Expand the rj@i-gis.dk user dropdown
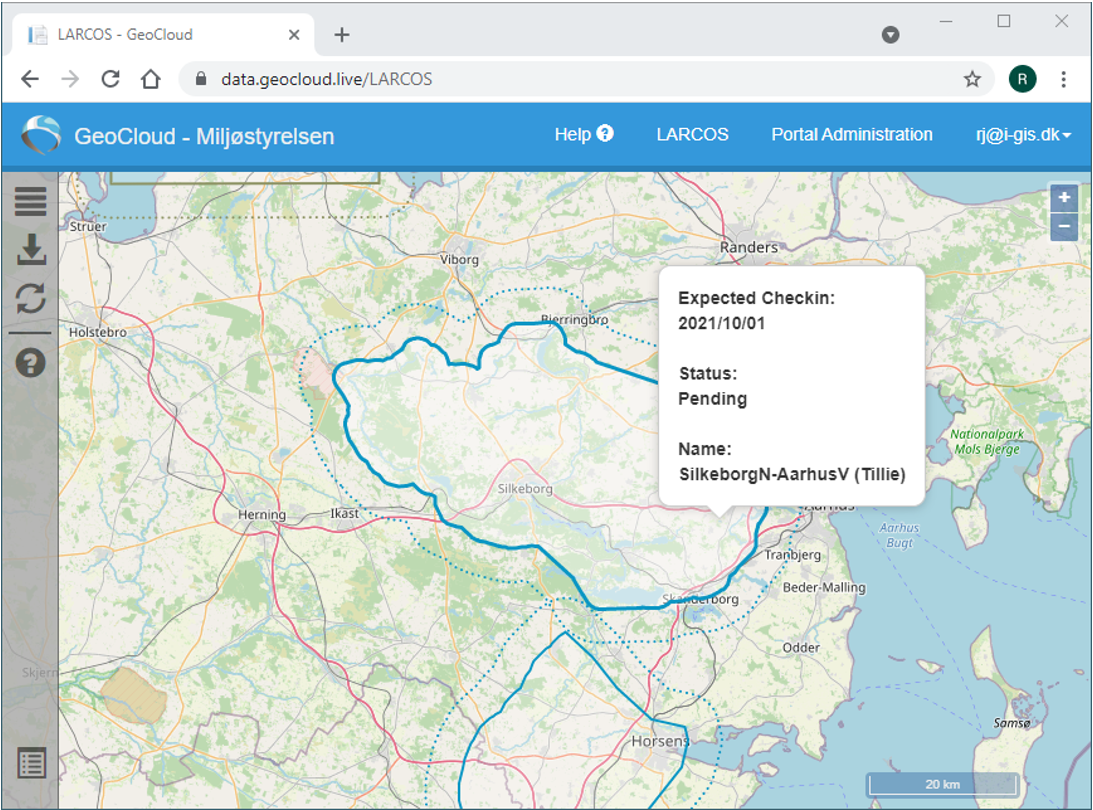1093x810 pixels. pos(1023,135)
